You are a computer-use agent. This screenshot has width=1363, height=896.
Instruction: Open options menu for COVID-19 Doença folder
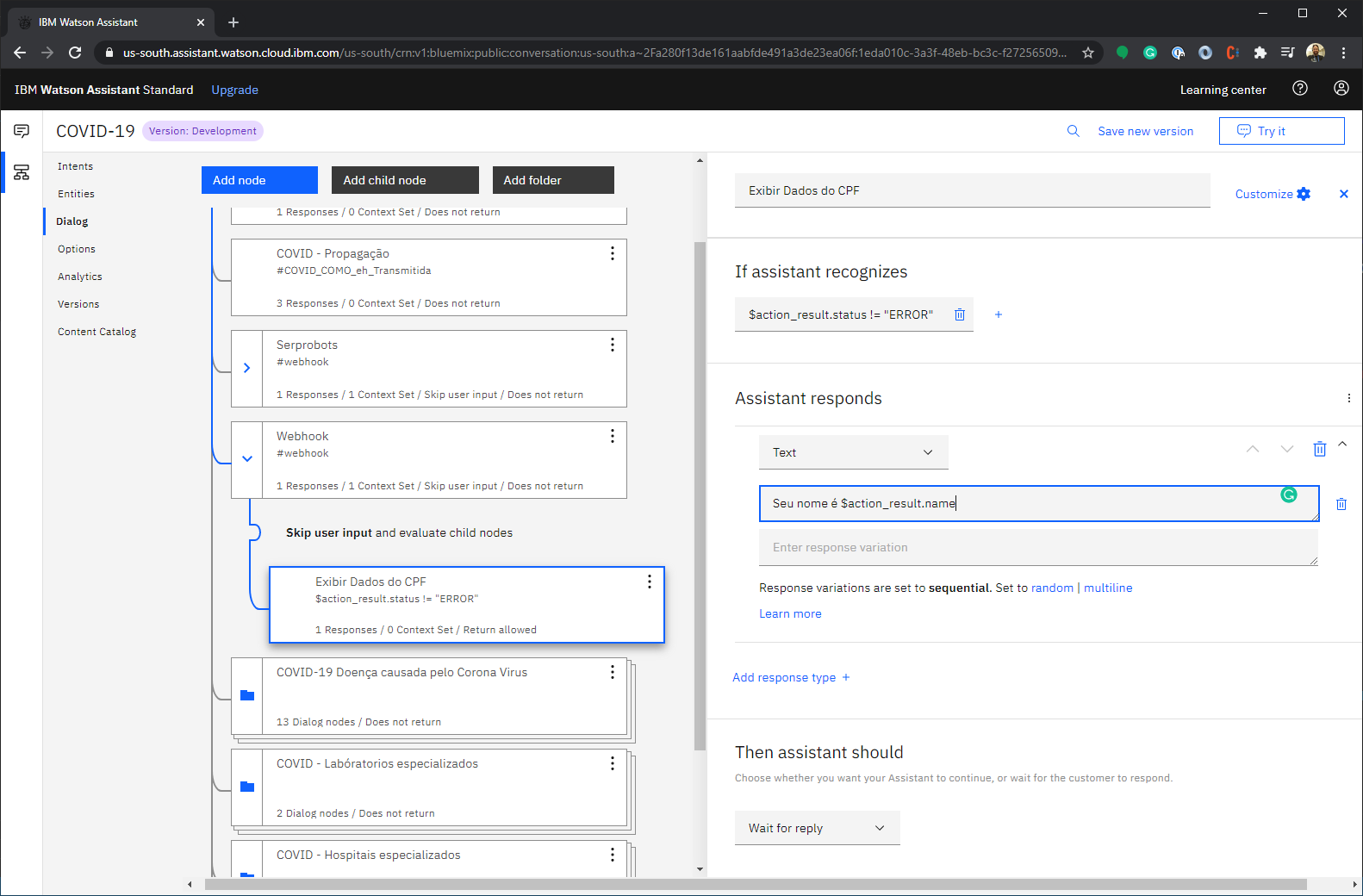click(x=613, y=672)
